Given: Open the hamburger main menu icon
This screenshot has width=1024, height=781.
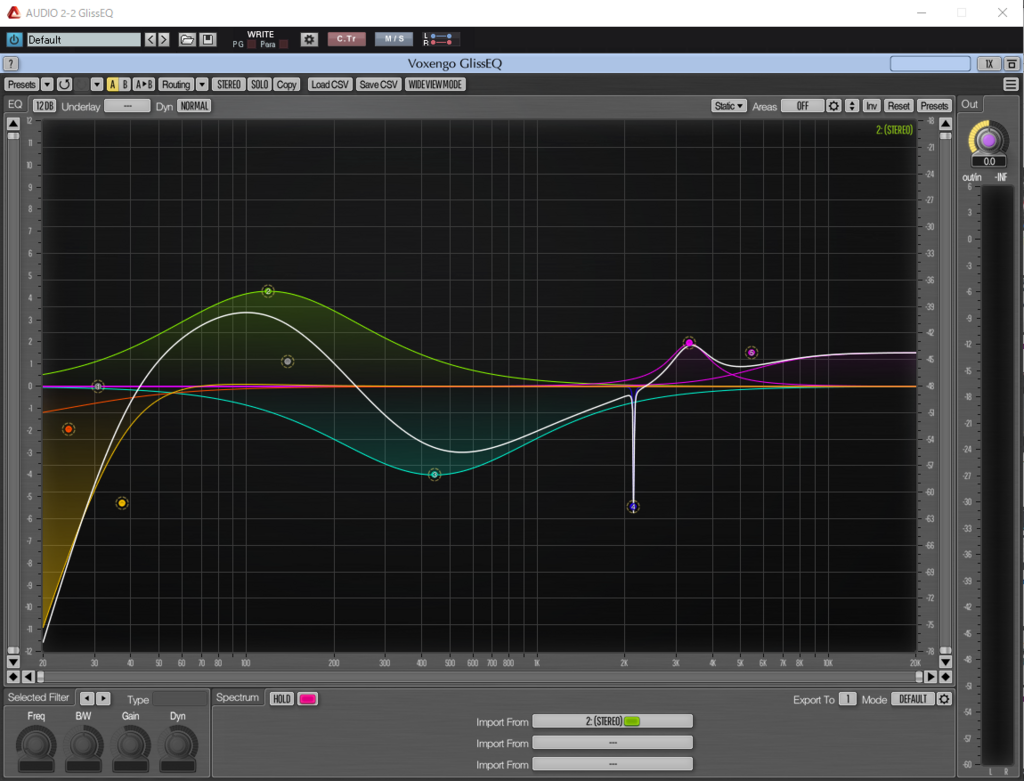Looking at the screenshot, I should tap(1010, 84).
